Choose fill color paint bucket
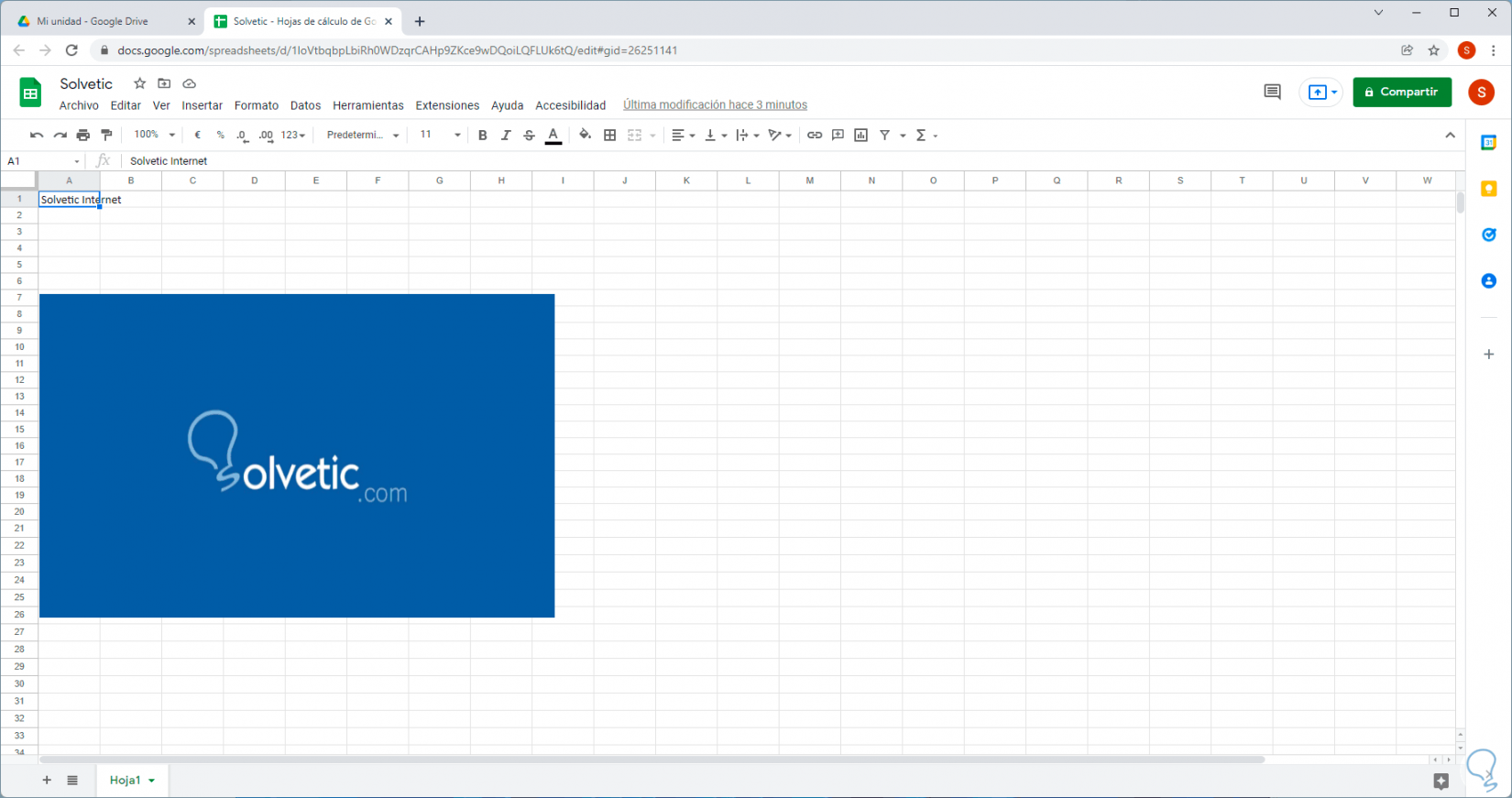 [x=586, y=136]
